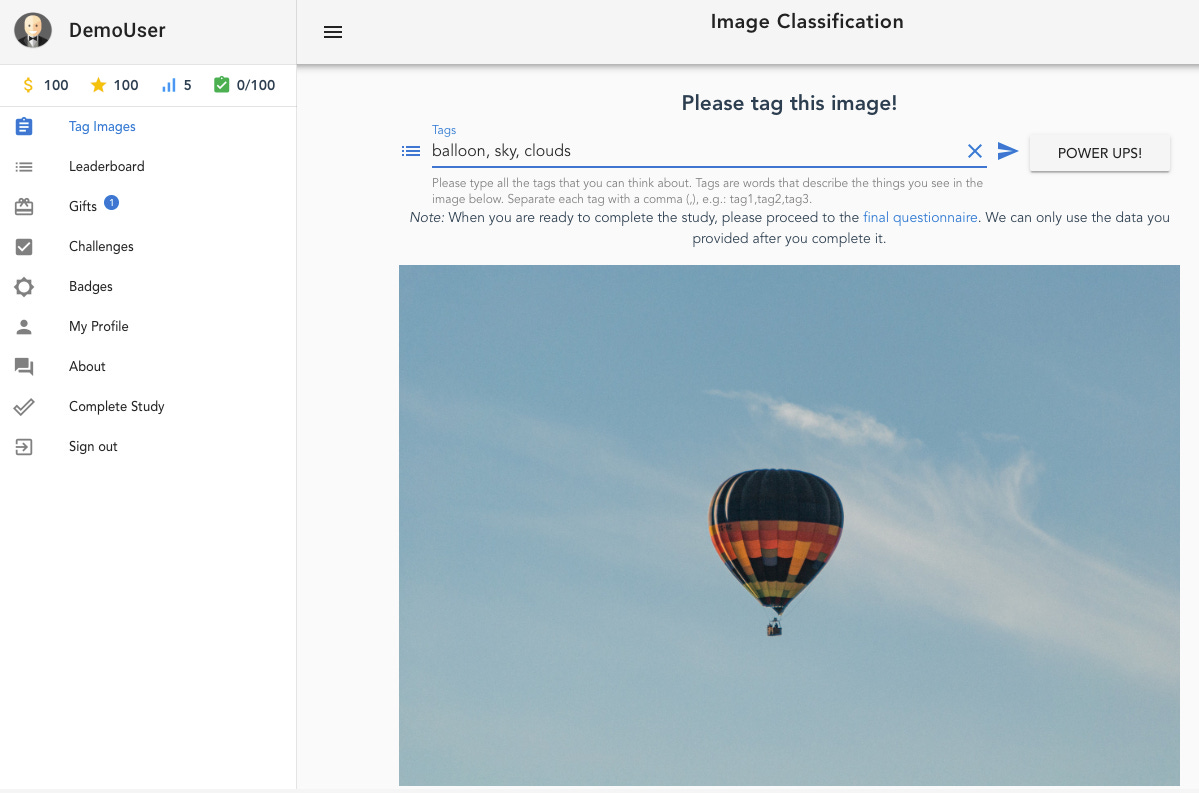Click the Image Classification title
The width and height of the screenshot is (1199, 793).
tap(807, 21)
